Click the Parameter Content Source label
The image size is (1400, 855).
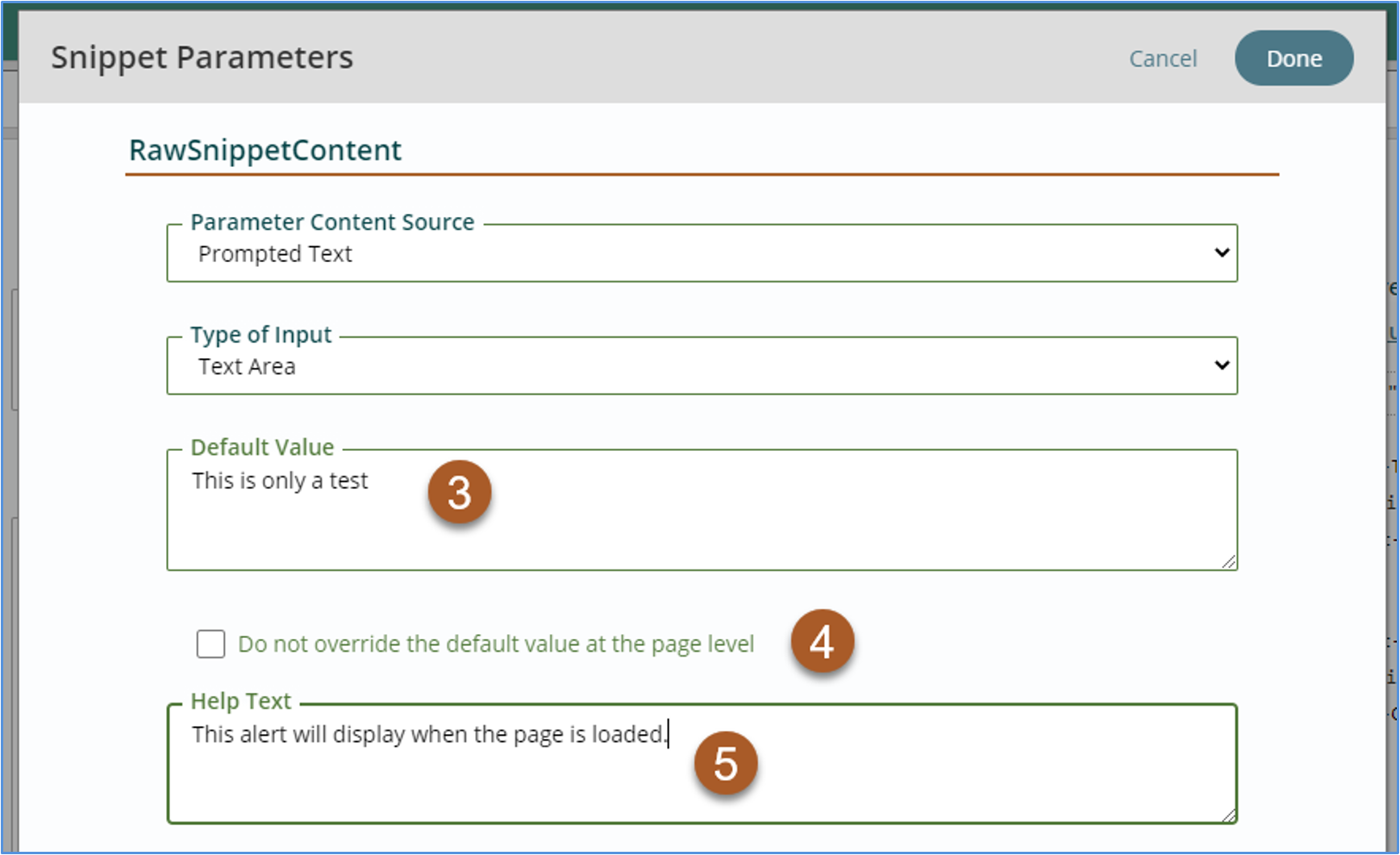332,222
